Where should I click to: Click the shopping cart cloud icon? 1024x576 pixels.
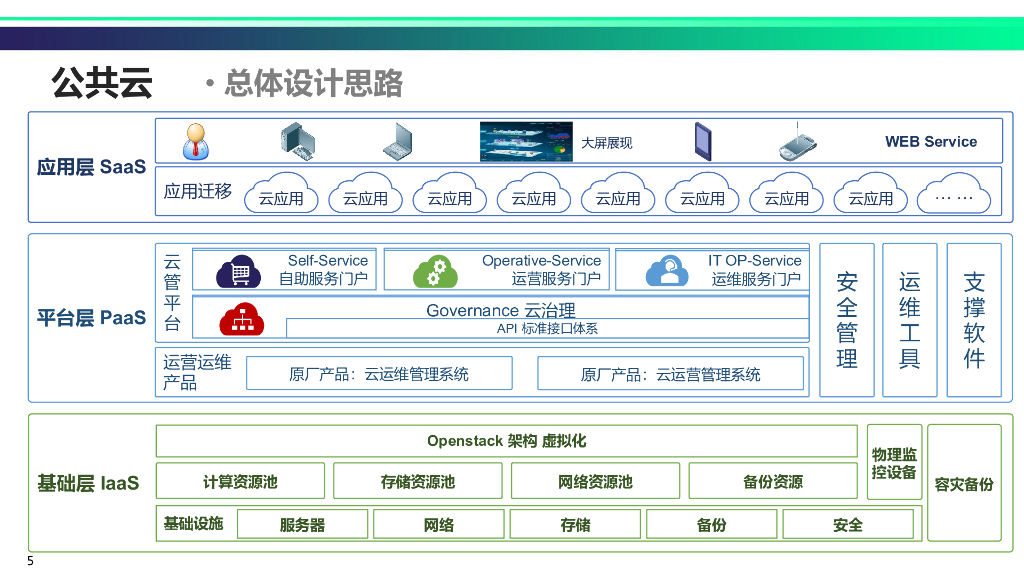point(238,271)
